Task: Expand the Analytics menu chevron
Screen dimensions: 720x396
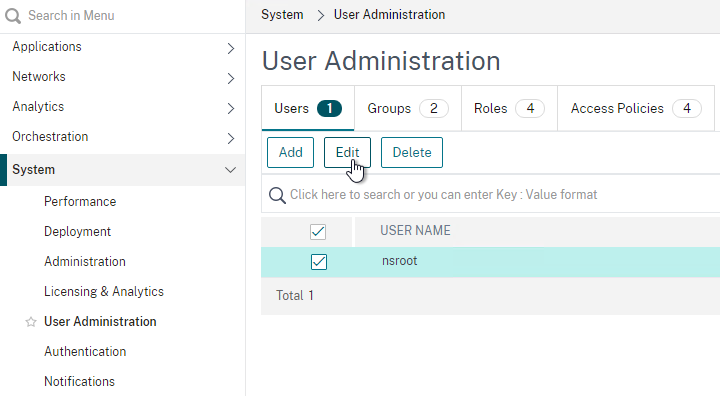Action: (231, 108)
